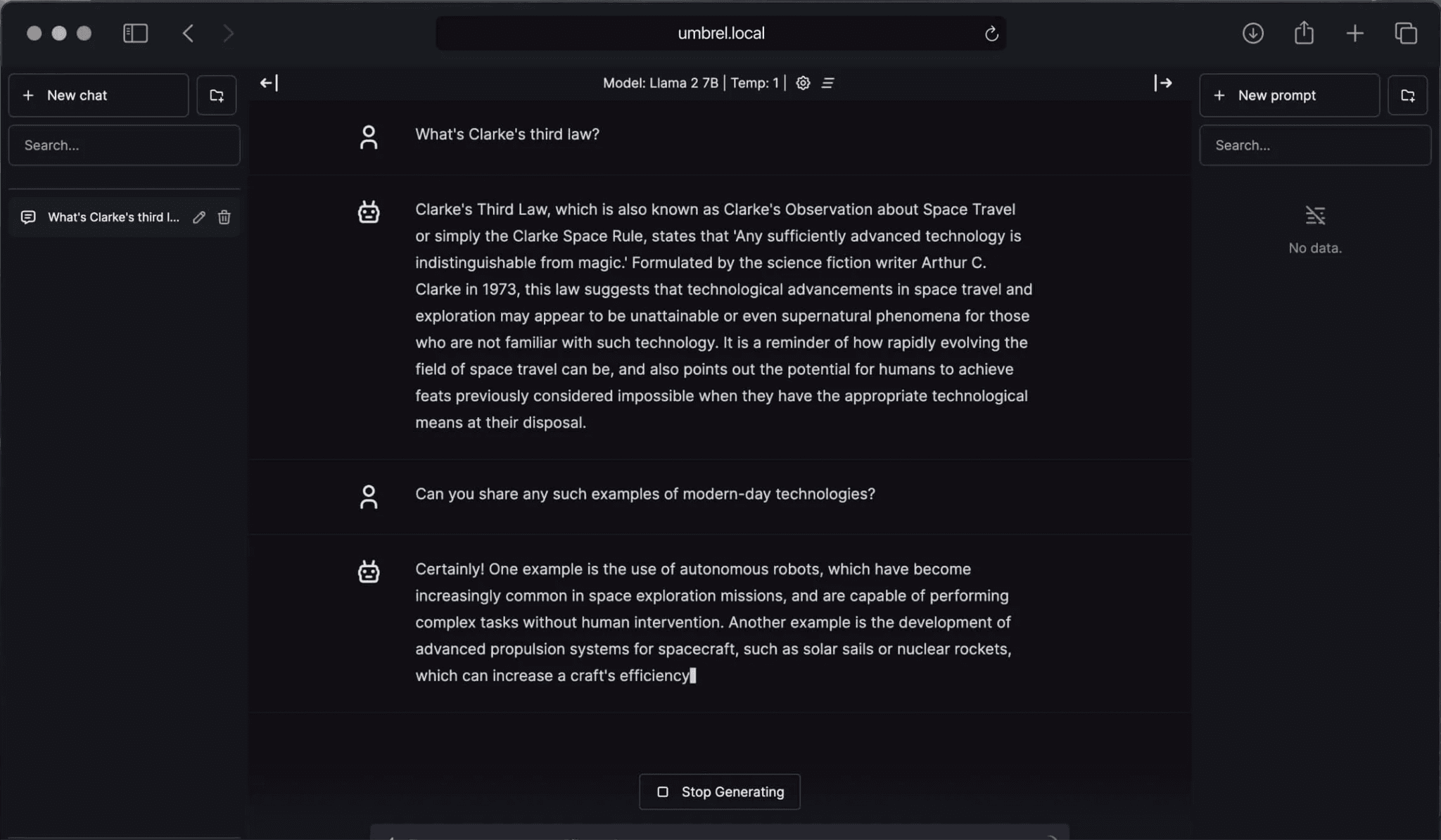This screenshot has width=1441, height=840.
Task: Open the 'Model: Llama 2 7B' selector
Action: click(661, 83)
